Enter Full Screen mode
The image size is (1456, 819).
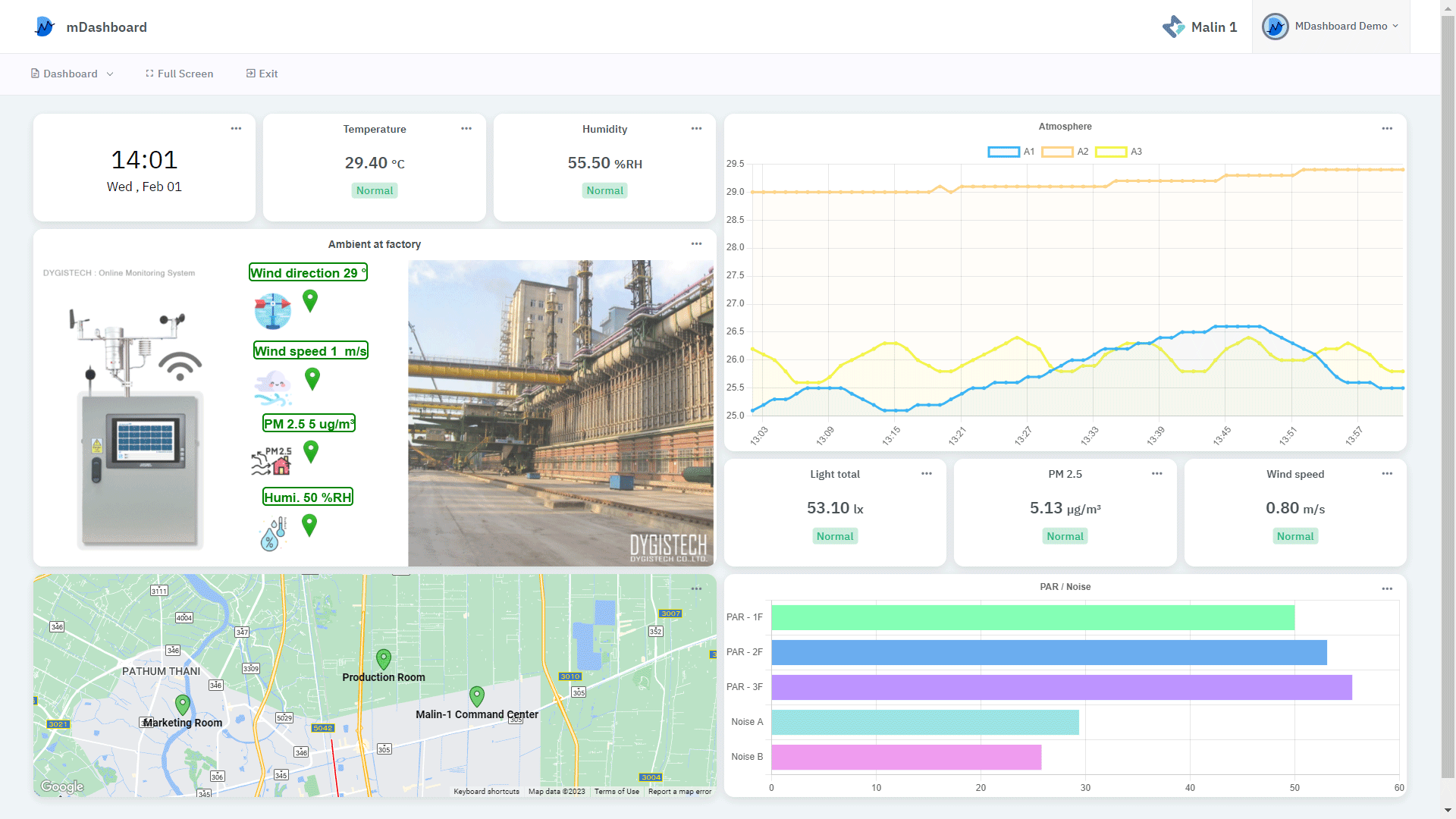pyautogui.click(x=179, y=74)
